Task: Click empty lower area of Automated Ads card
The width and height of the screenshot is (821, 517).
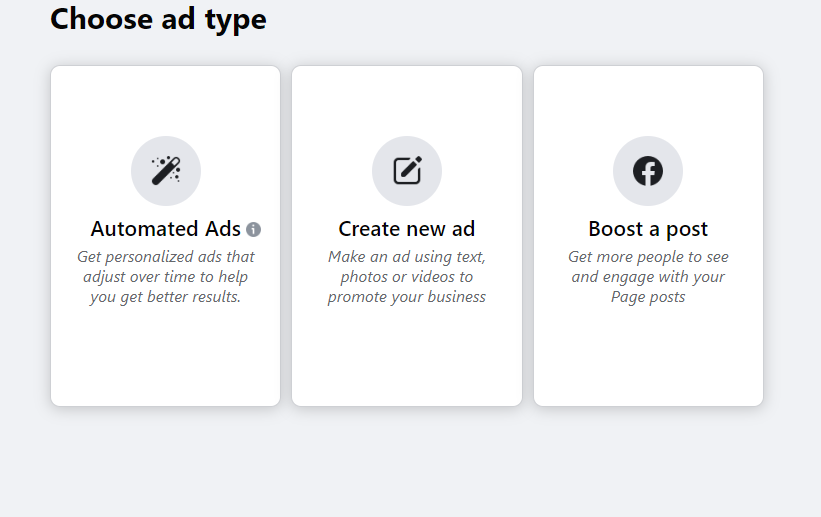Action: (165, 356)
